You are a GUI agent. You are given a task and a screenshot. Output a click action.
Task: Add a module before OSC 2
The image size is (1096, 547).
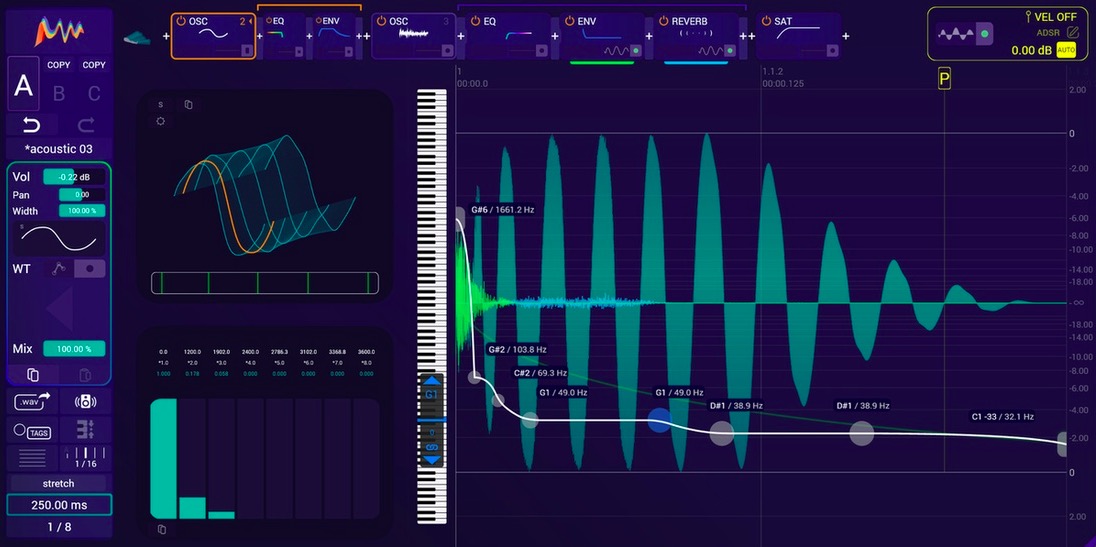pyautogui.click(x=166, y=36)
